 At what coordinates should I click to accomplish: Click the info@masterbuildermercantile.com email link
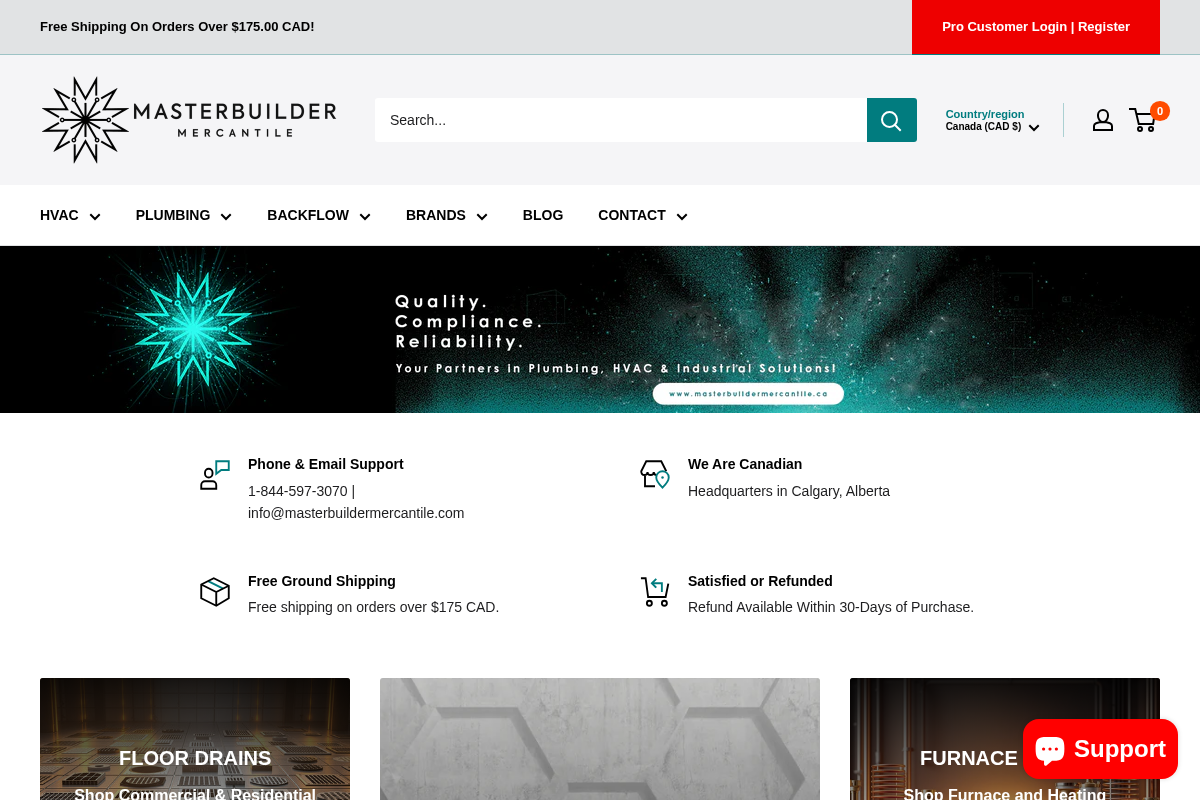coord(356,513)
